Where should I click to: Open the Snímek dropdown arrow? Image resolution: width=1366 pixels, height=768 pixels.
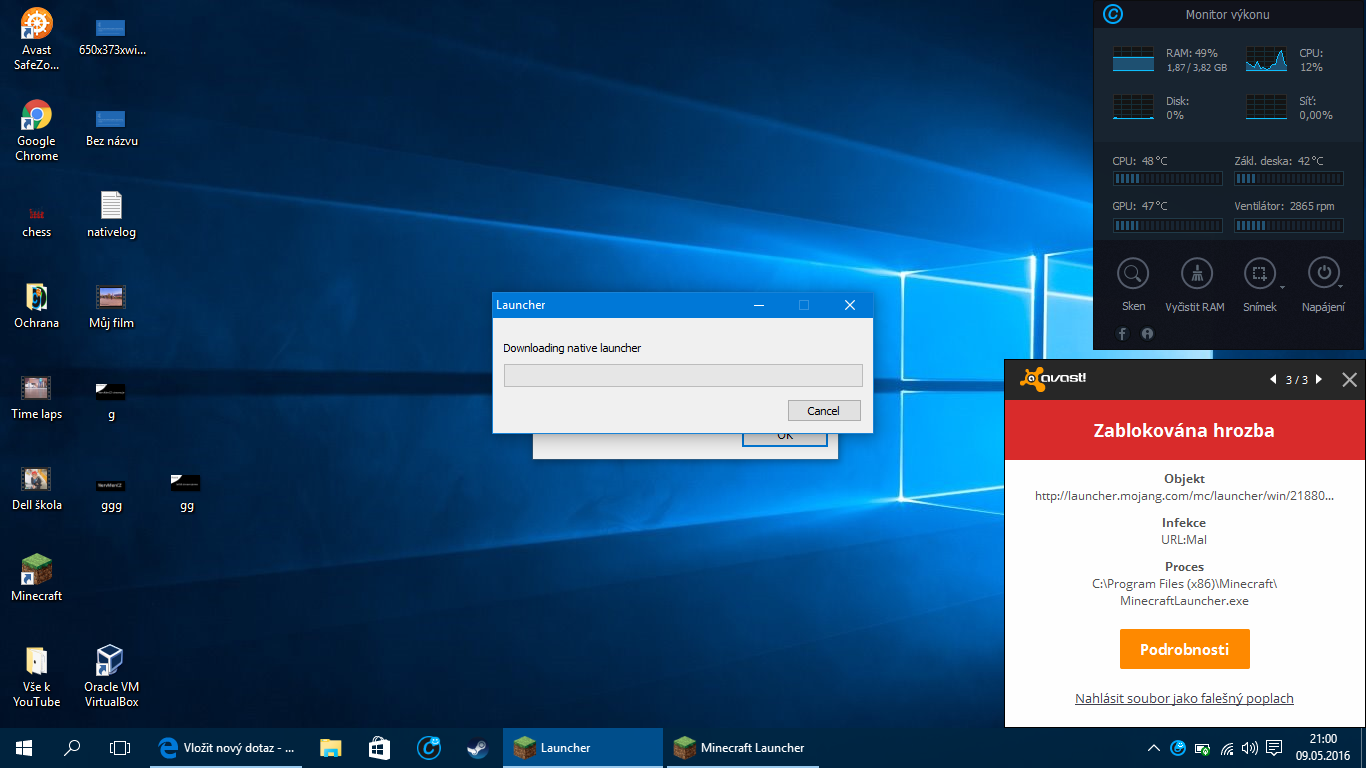click(x=1281, y=287)
